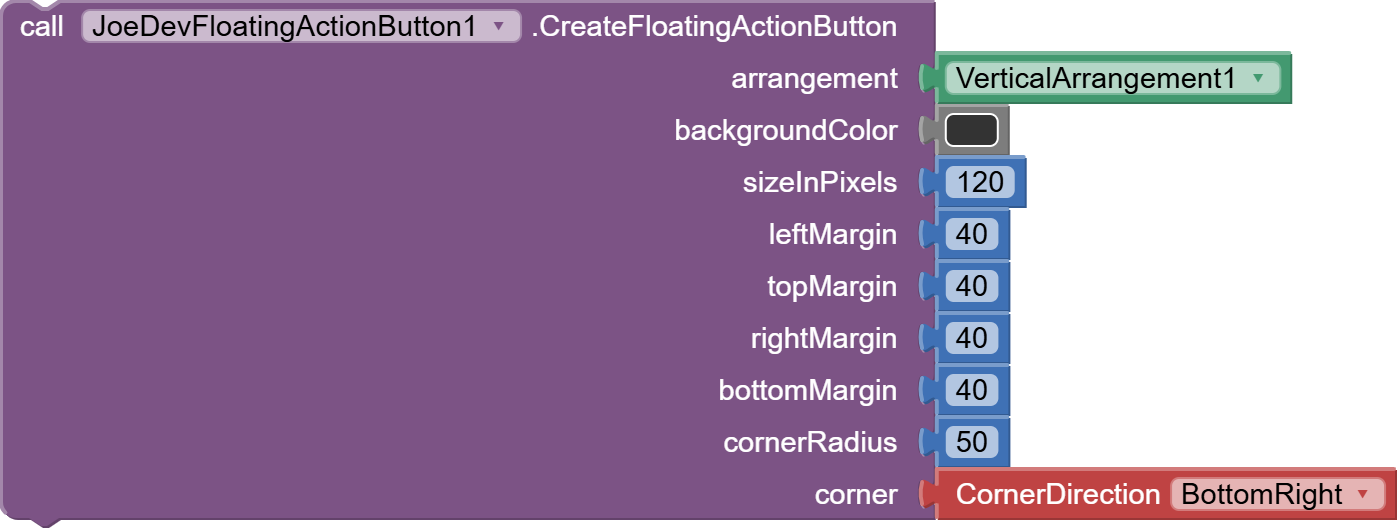
Task: Expand the BottomRight corner direction dropdown
Action: 1361,494
